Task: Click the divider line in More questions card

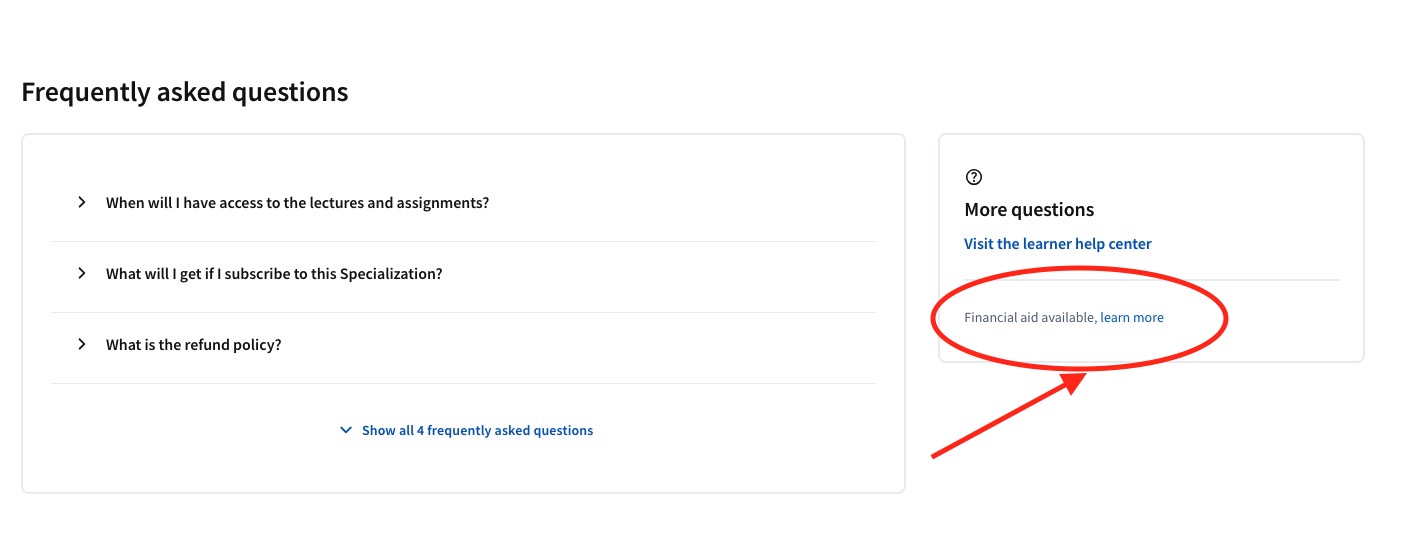Action: click(x=1151, y=280)
